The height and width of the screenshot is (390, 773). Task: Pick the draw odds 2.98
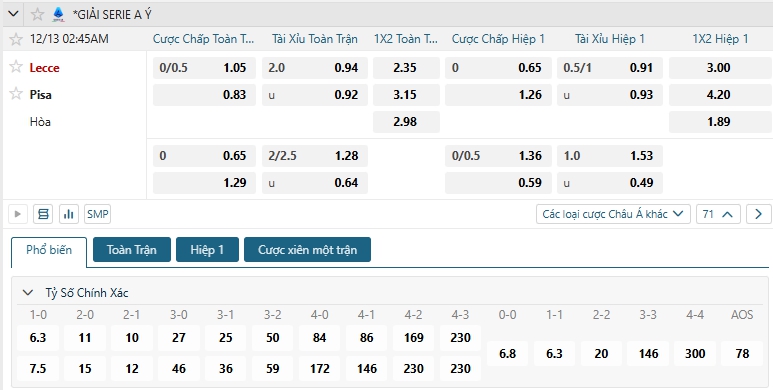pyautogui.click(x=406, y=122)
